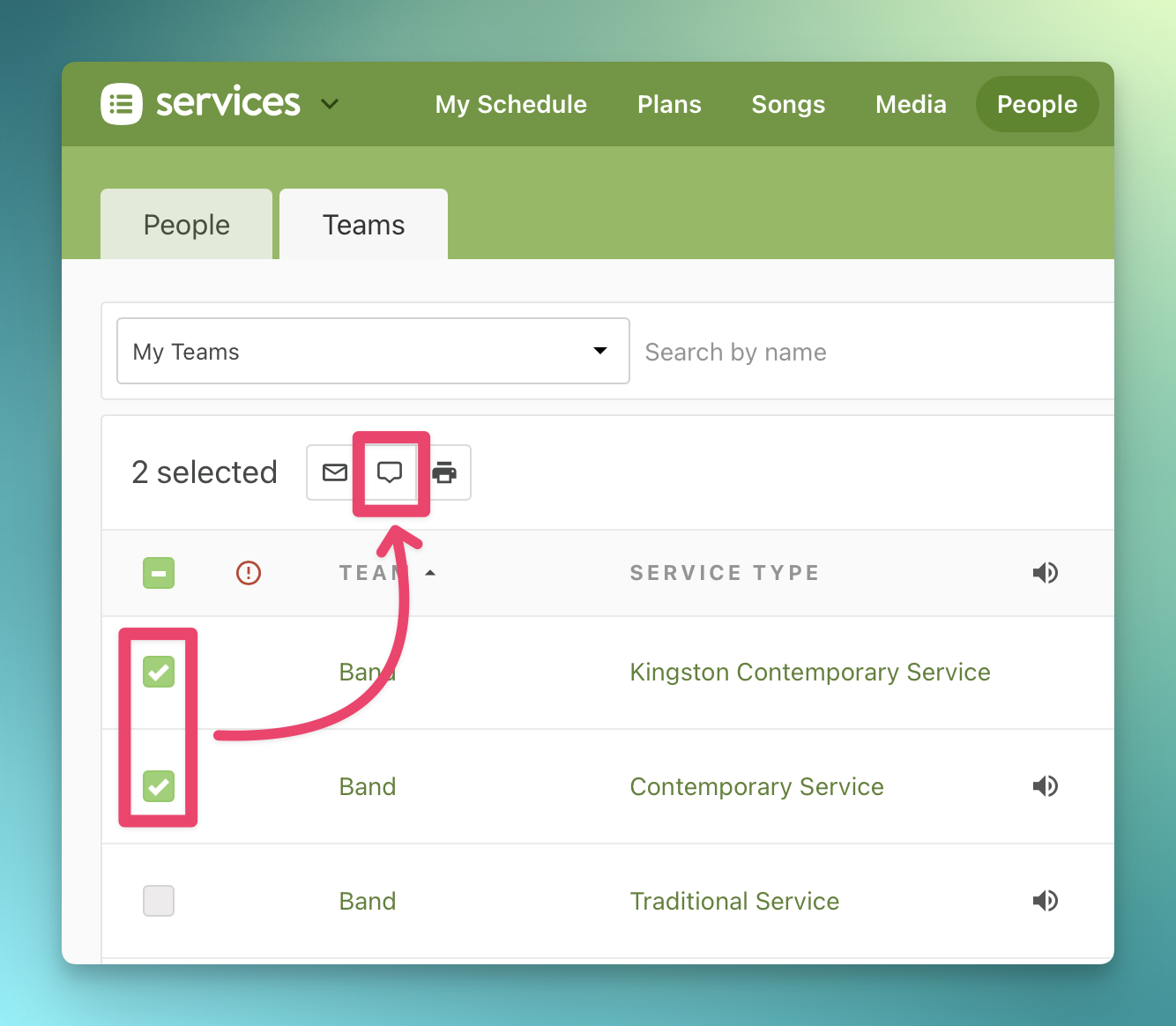Screen dimensions: 1176x1026
Task: Check the Traditional Service Band checkbox
Action: tap(159, 901)
